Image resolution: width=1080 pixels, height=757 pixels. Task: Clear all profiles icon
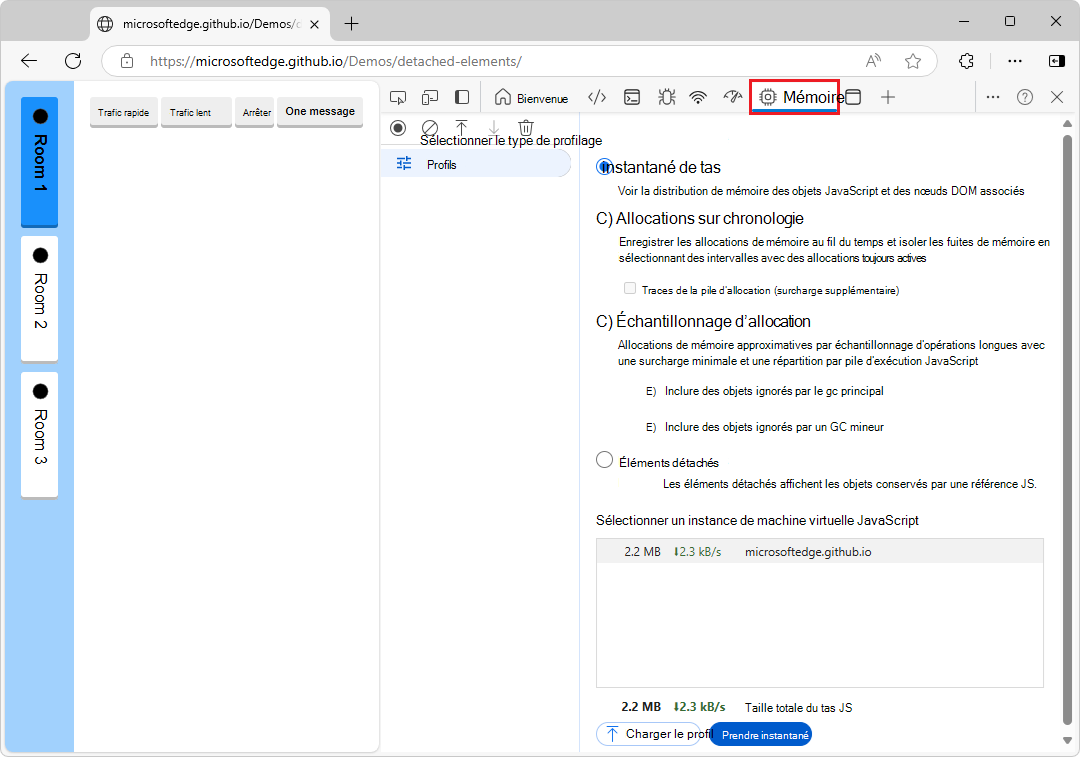tap(430, 127)
